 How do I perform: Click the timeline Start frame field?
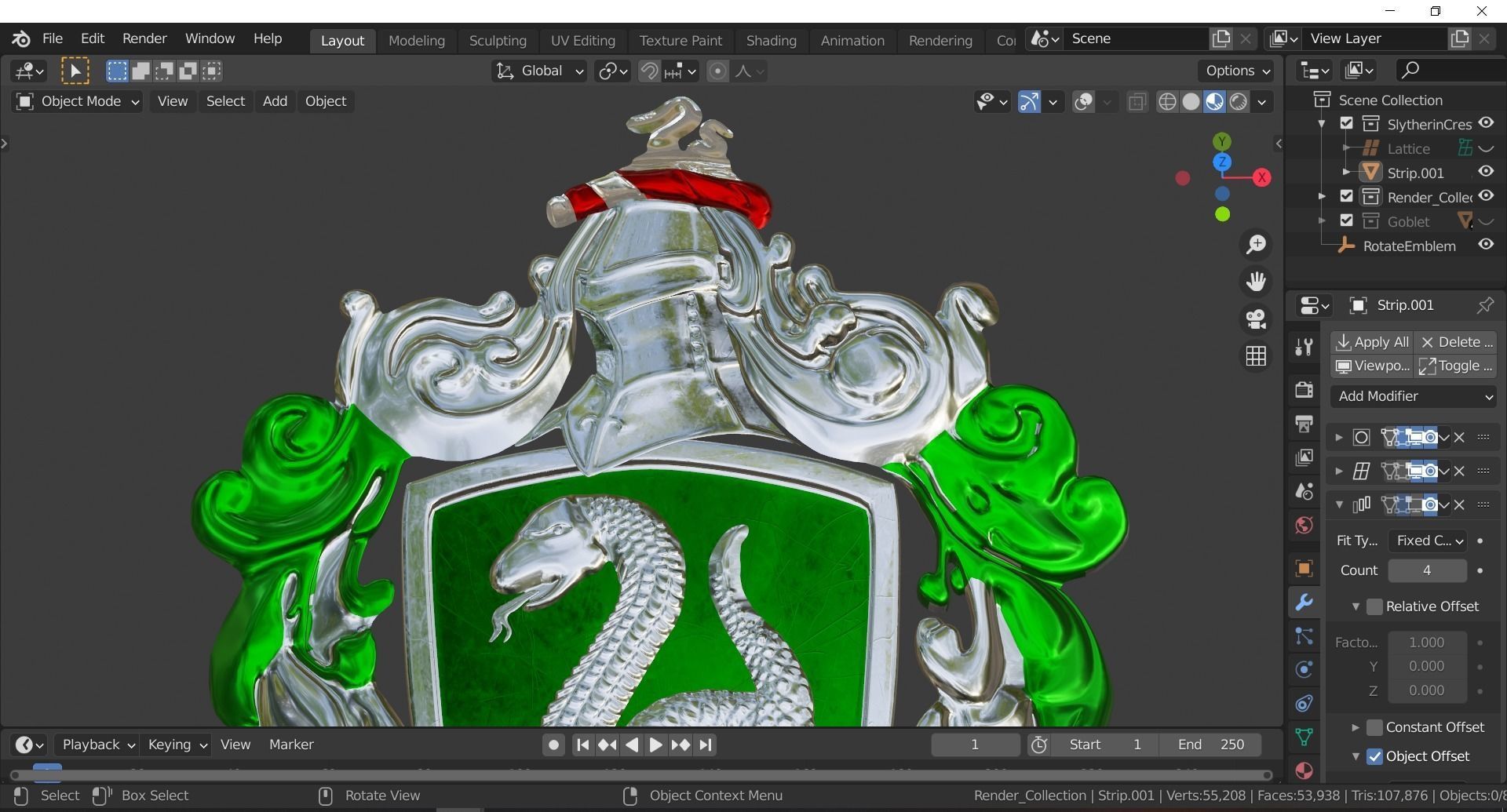1105,745
